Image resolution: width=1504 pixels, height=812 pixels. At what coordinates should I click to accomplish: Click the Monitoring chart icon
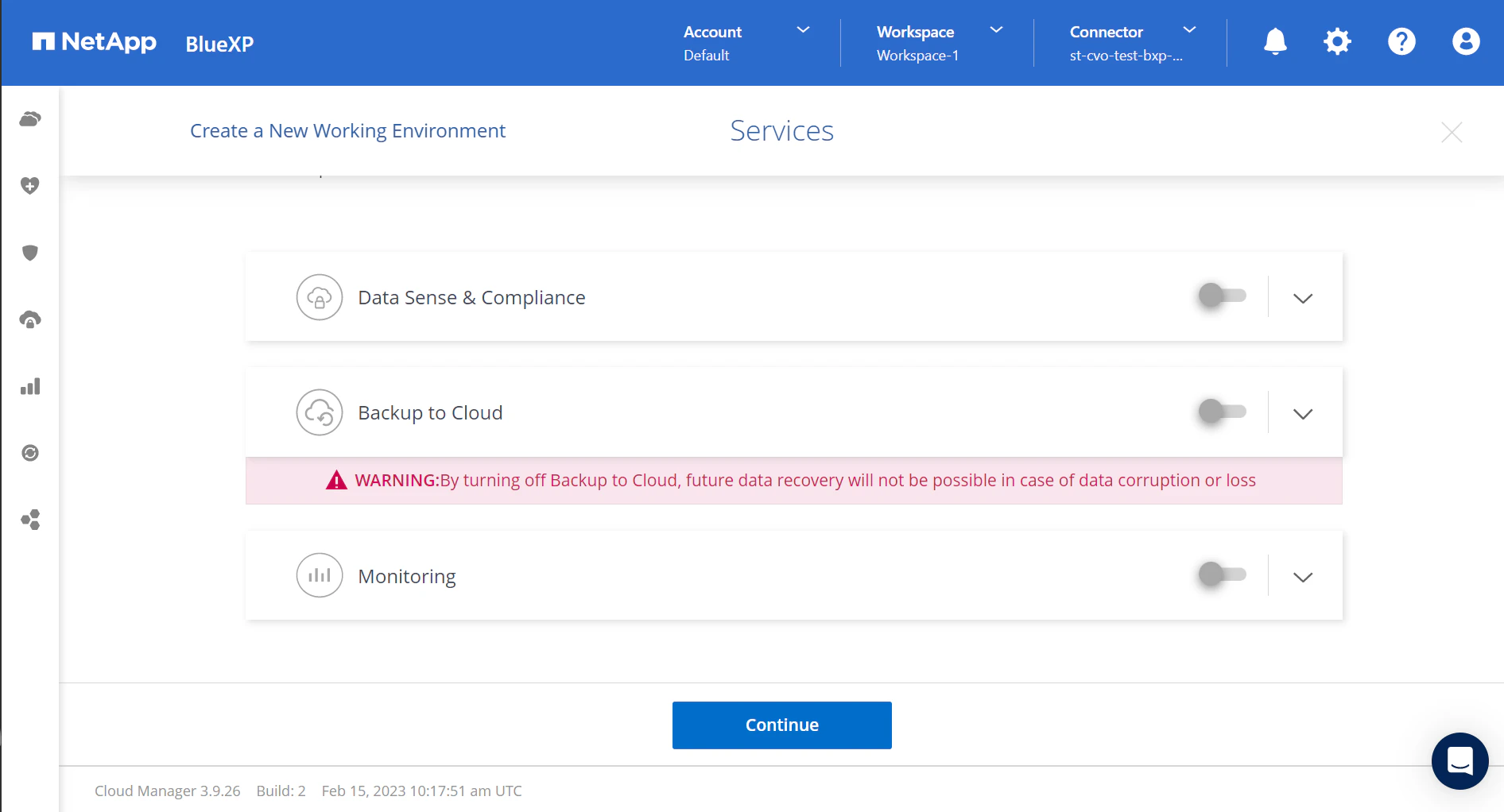[320, 575]
